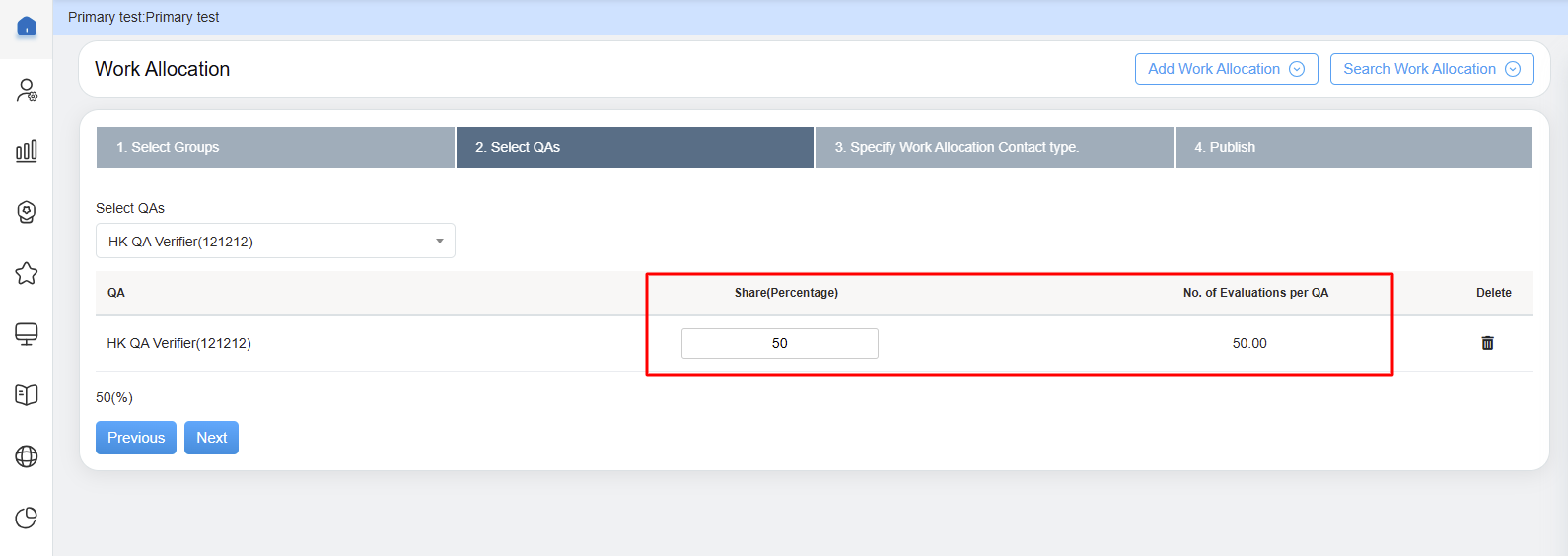Open the Select QAs combo box
Screen dimensions: 1568x556
coord(275,242)
